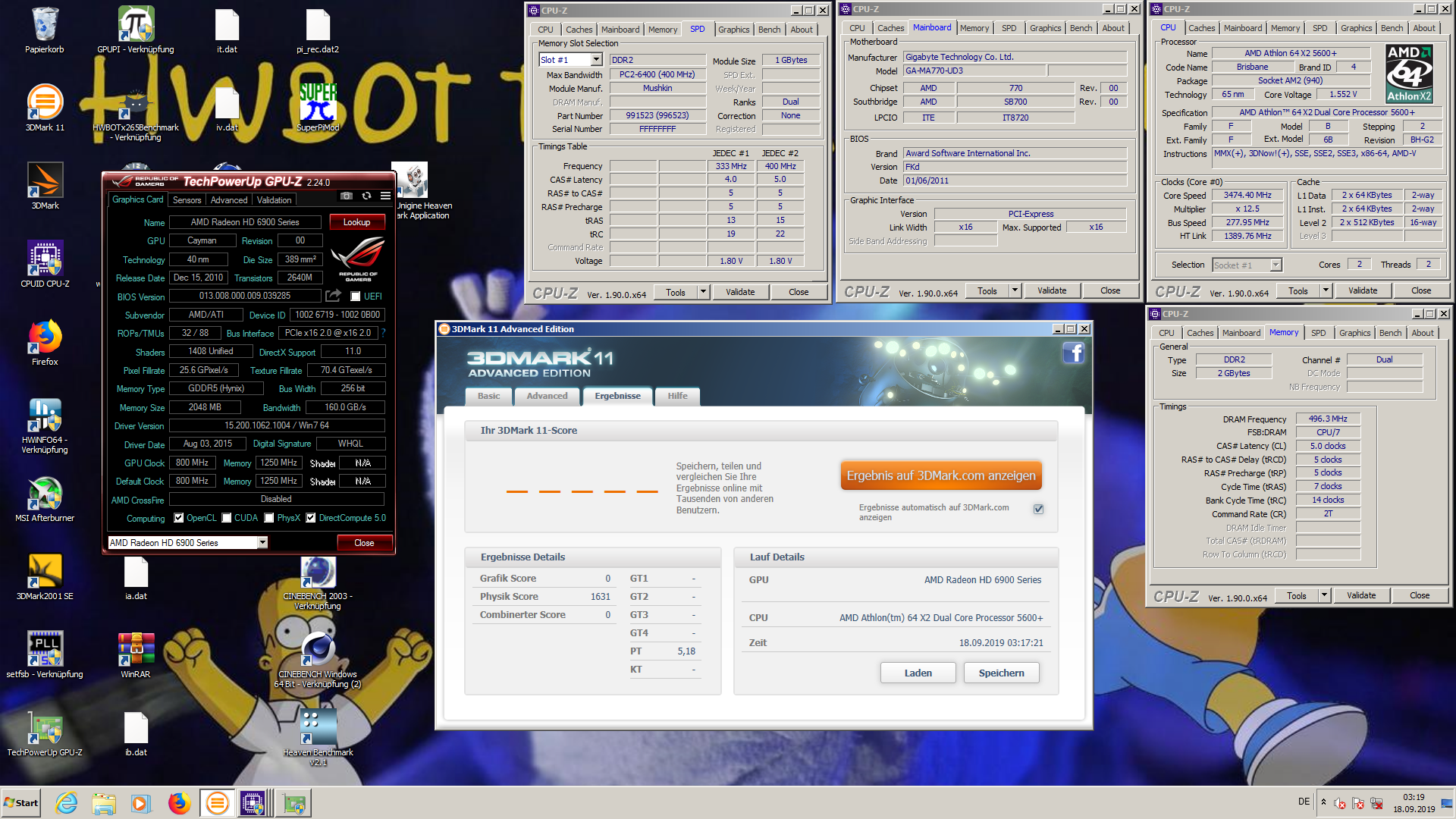Select Bench tab in Memory CPU-Z window
The height and width of the screenshot is (819, 1456).
tap(1390, 333)
